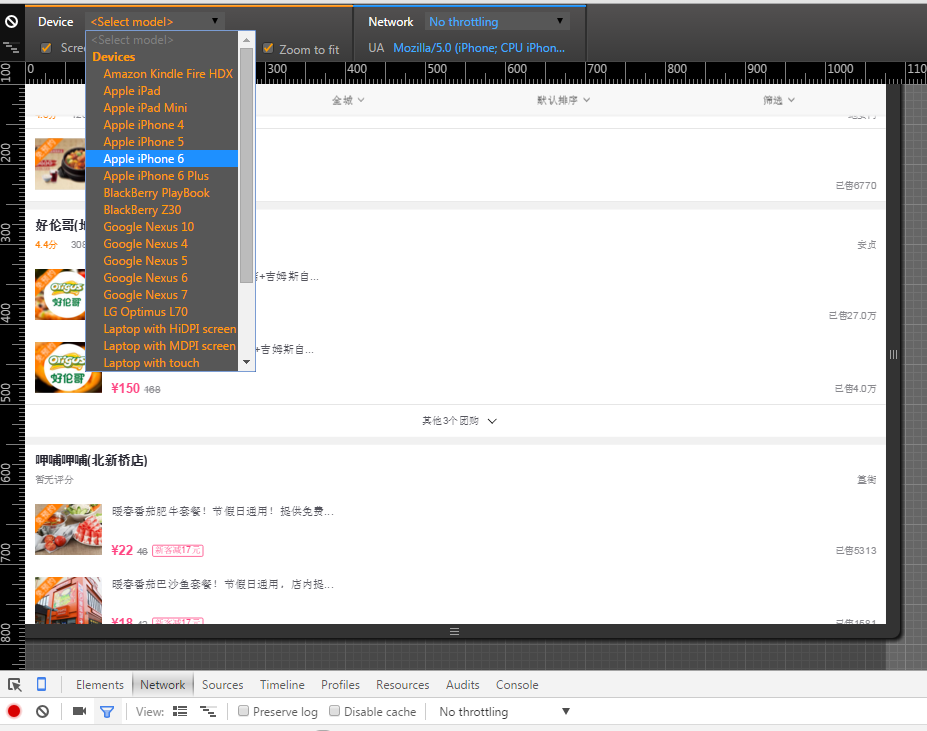Switch to the Timeline tab
The image size is (927, 731).
pos(282,685)
